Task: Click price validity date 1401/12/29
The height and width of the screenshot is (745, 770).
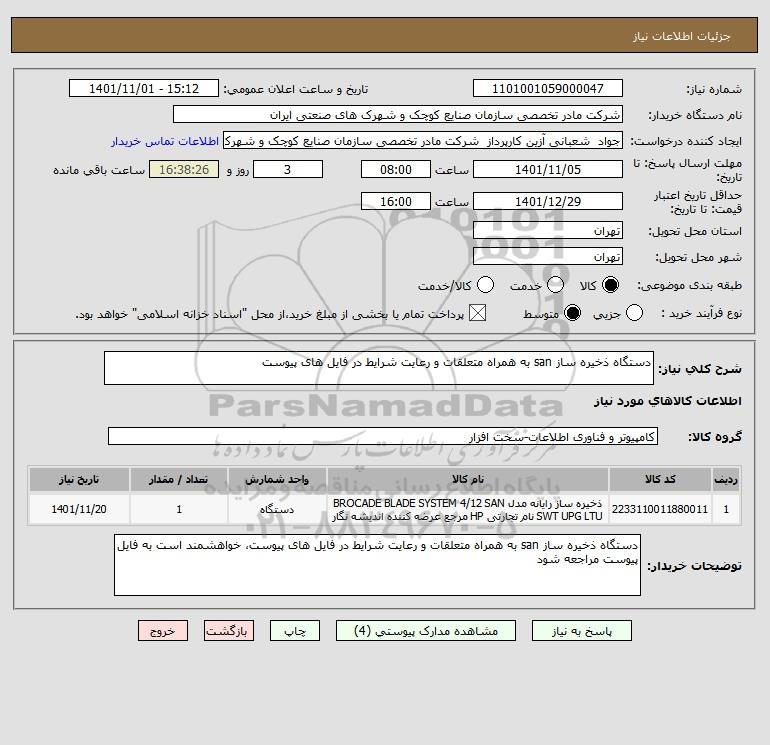Action: (548, 201)
